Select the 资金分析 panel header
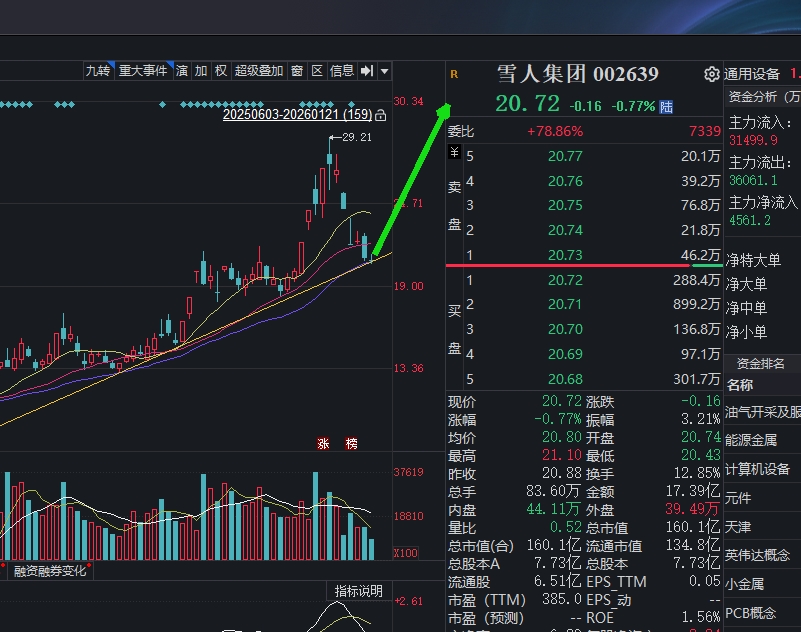This screenshot has width=801, height=632. coord(764,97)
